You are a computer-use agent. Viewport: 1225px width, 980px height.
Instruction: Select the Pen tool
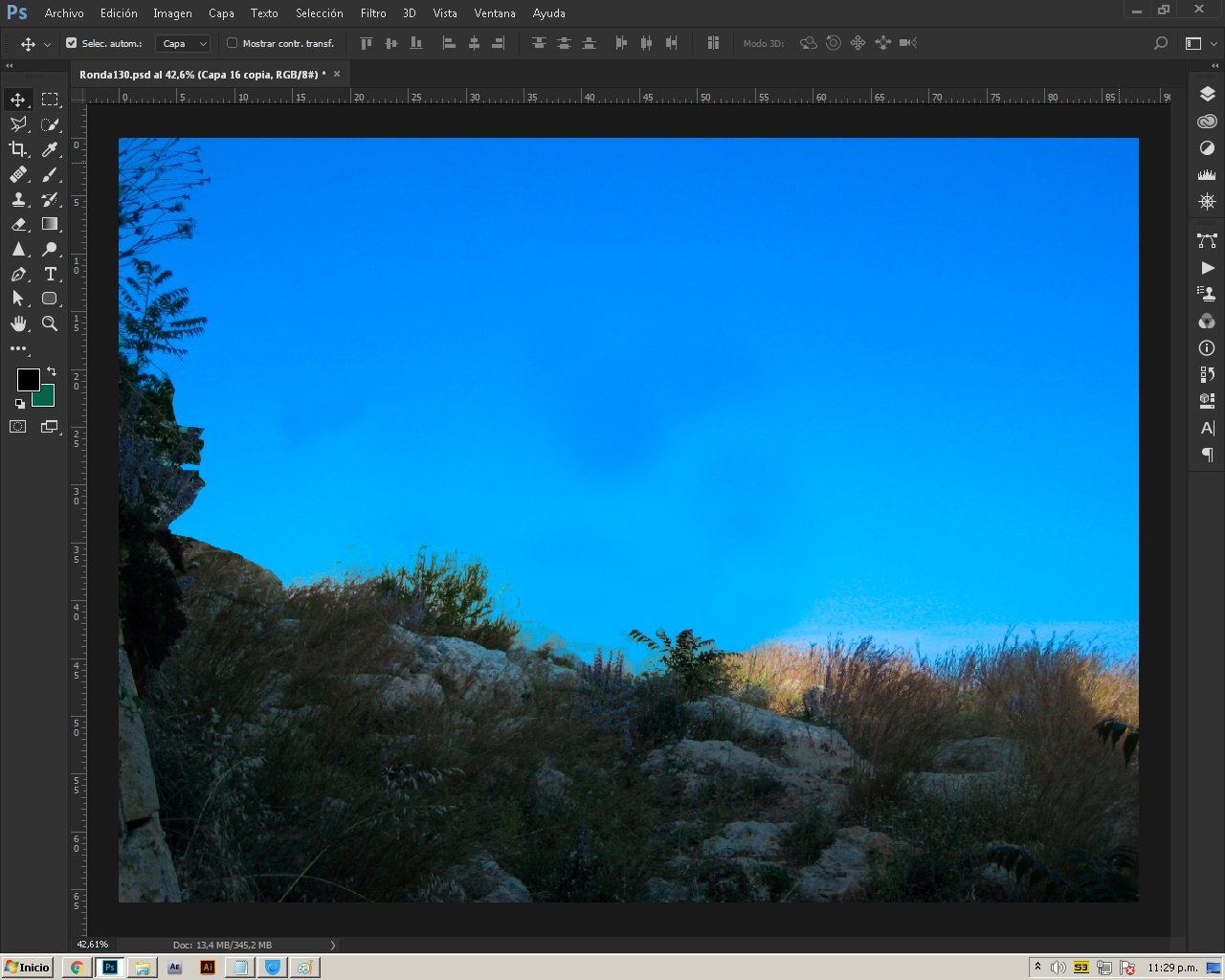coord(18,274)
